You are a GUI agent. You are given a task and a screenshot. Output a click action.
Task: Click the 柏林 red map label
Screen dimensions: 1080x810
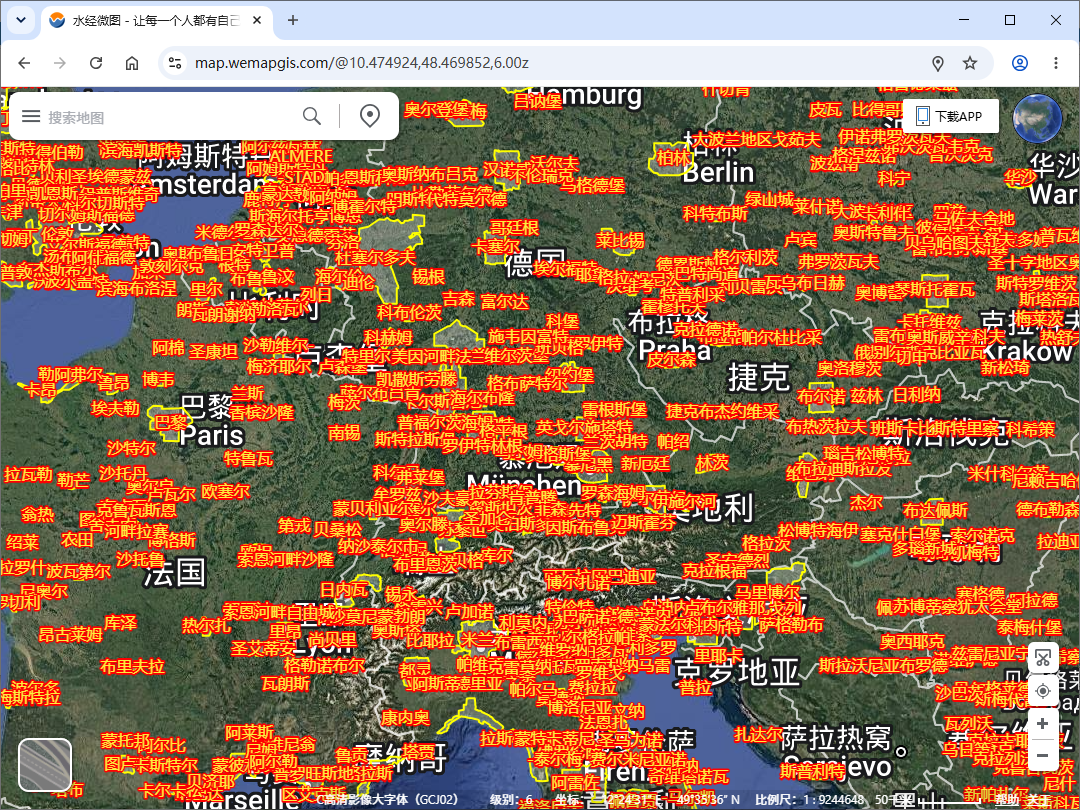pyautogui.click(x=672, y=158)
